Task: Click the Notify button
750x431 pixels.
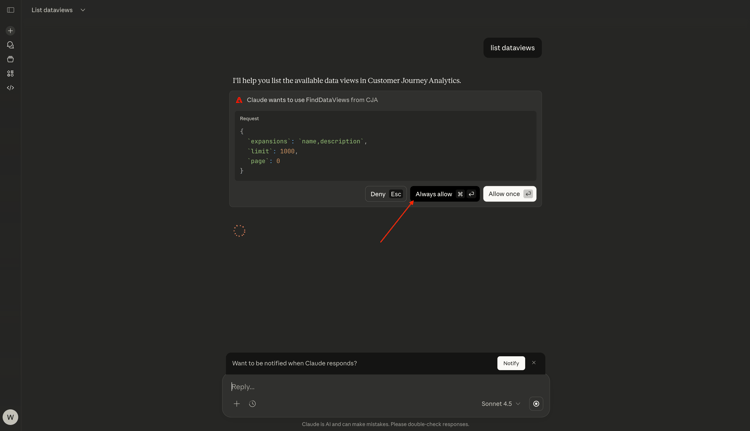Action: coord(511,363)
